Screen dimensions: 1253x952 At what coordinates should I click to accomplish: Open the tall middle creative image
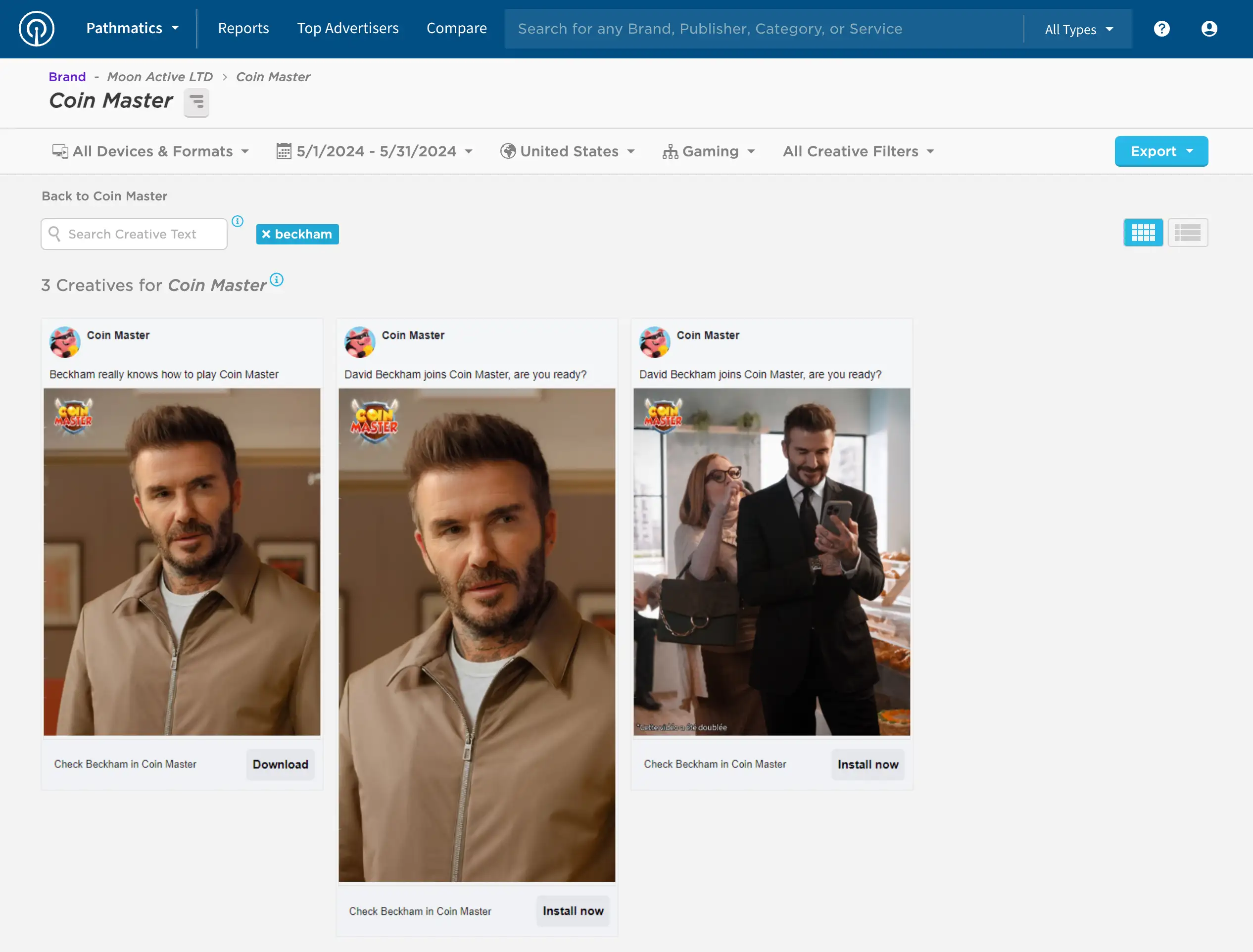coord(477,635)
